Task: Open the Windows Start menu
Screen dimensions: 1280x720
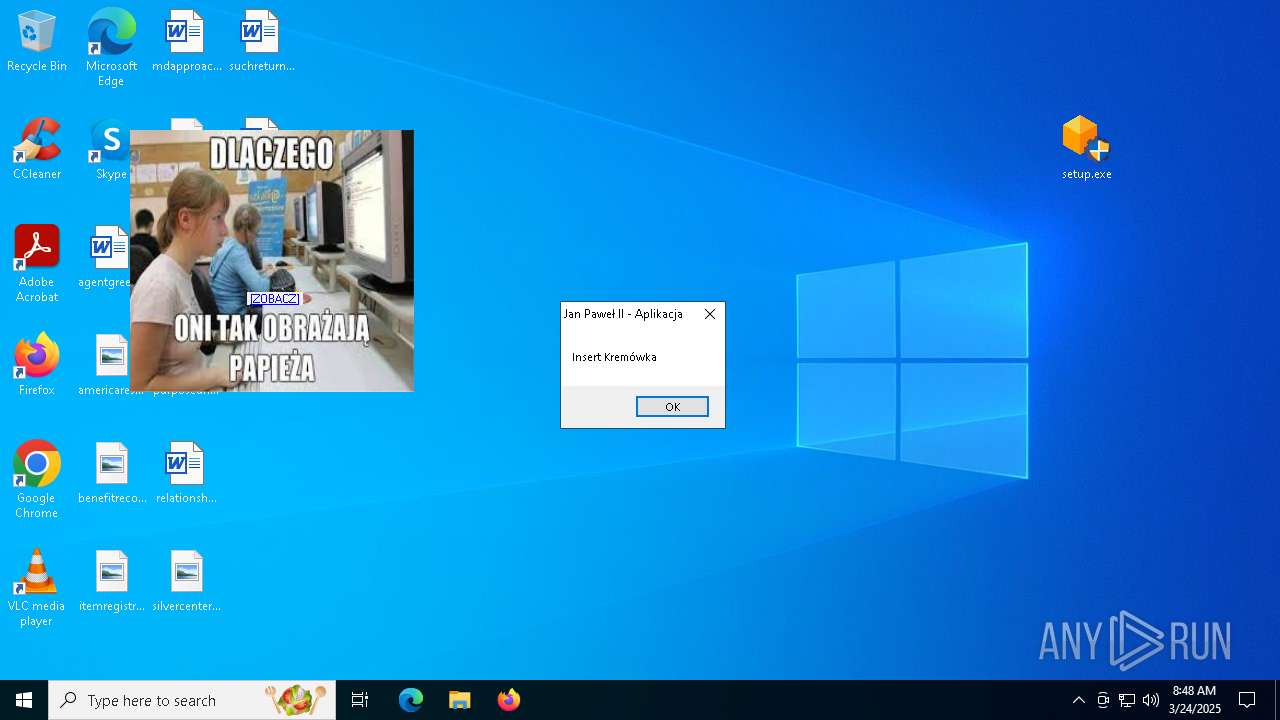Action: 24,700
